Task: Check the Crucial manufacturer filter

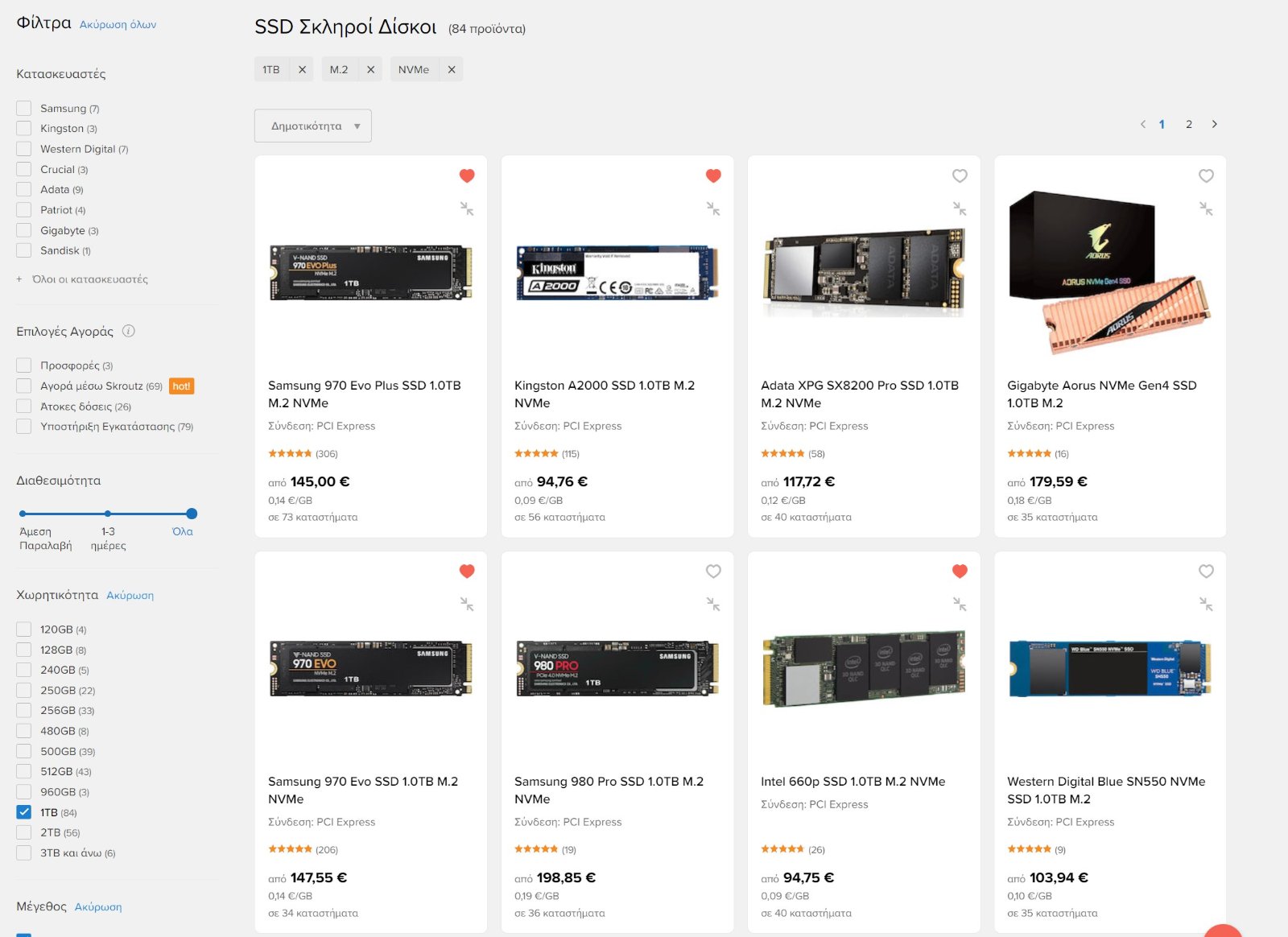Action: pyautogui.click(x=24, y=169)
